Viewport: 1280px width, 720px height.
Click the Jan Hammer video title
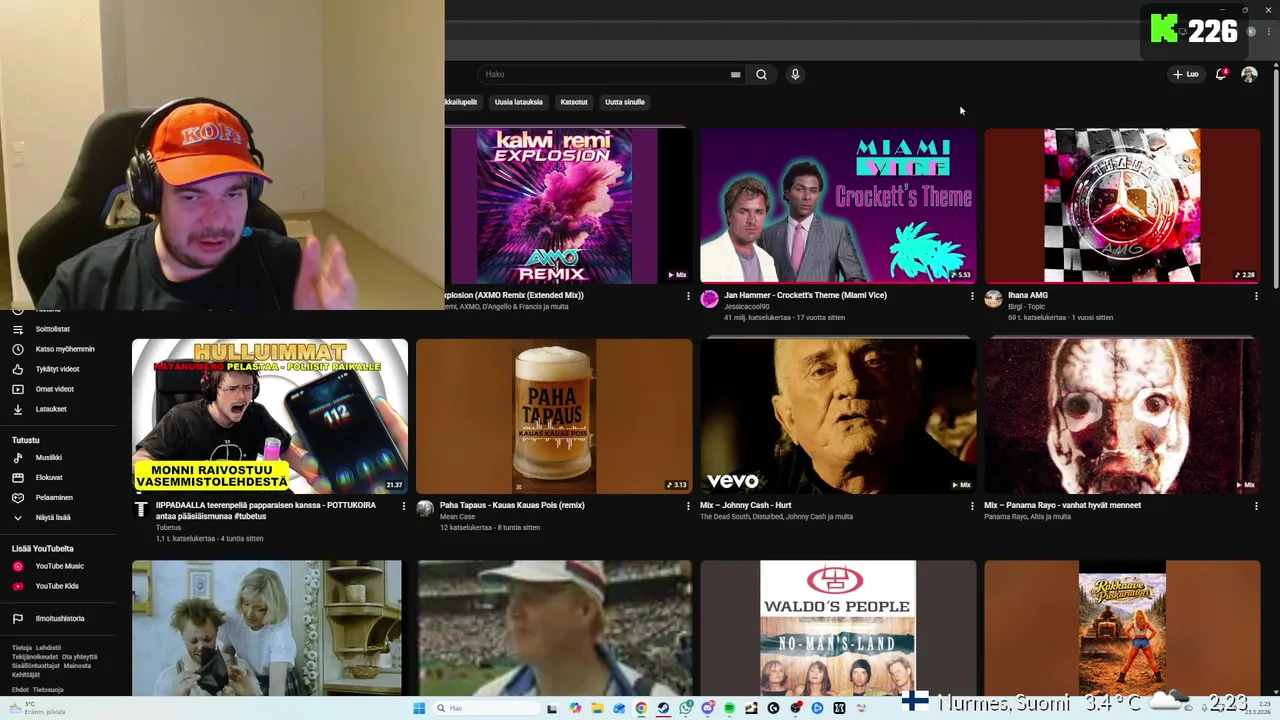805,295
